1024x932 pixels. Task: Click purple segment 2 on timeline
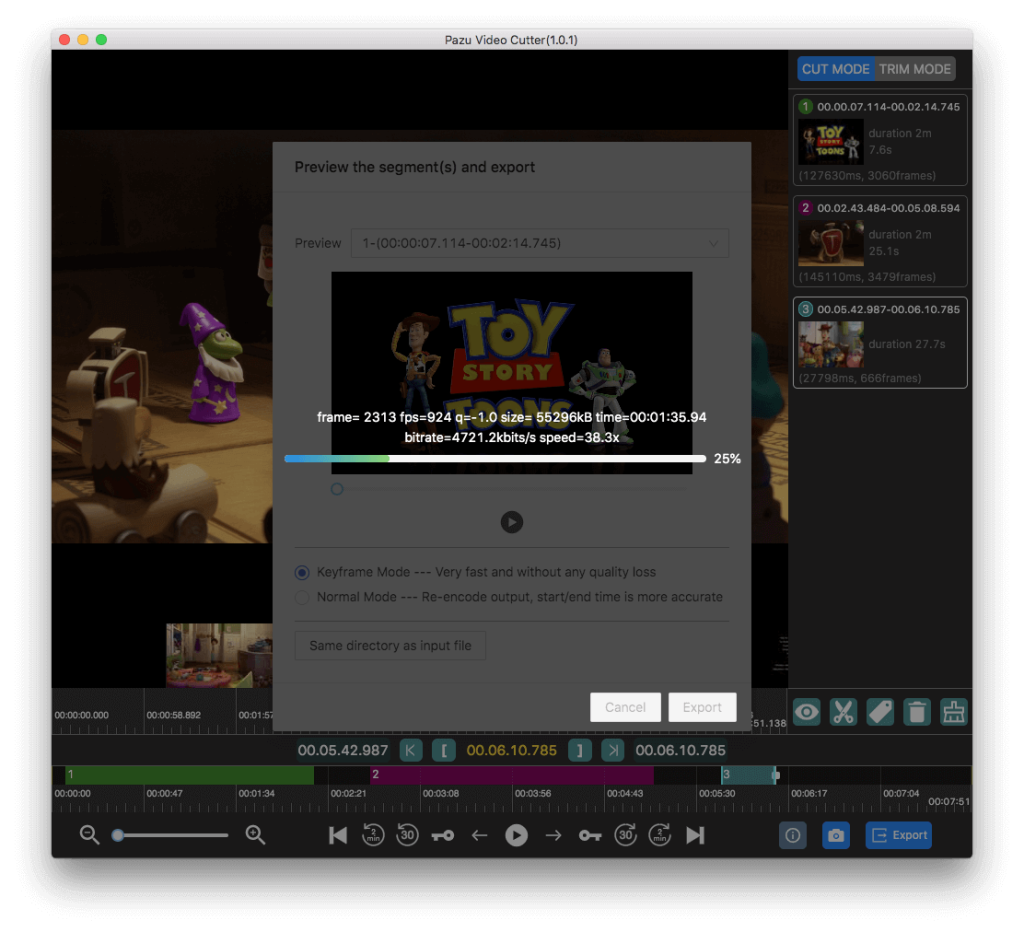[x=511, y=775]
